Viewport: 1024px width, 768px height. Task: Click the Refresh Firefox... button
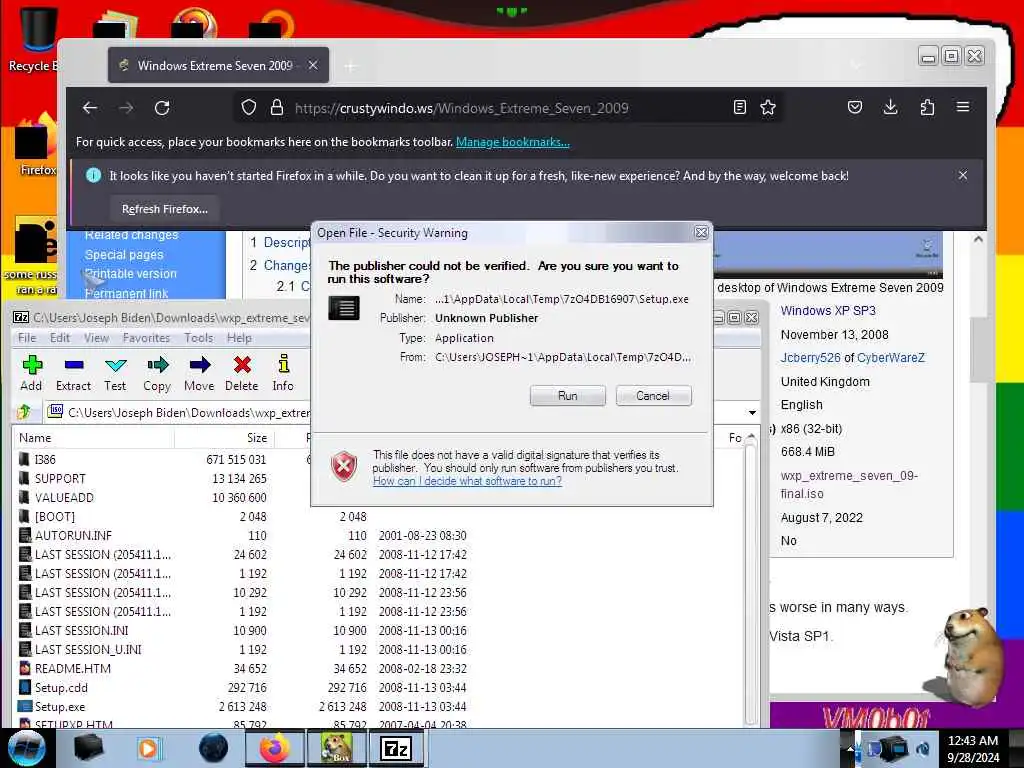coord(165,209)
